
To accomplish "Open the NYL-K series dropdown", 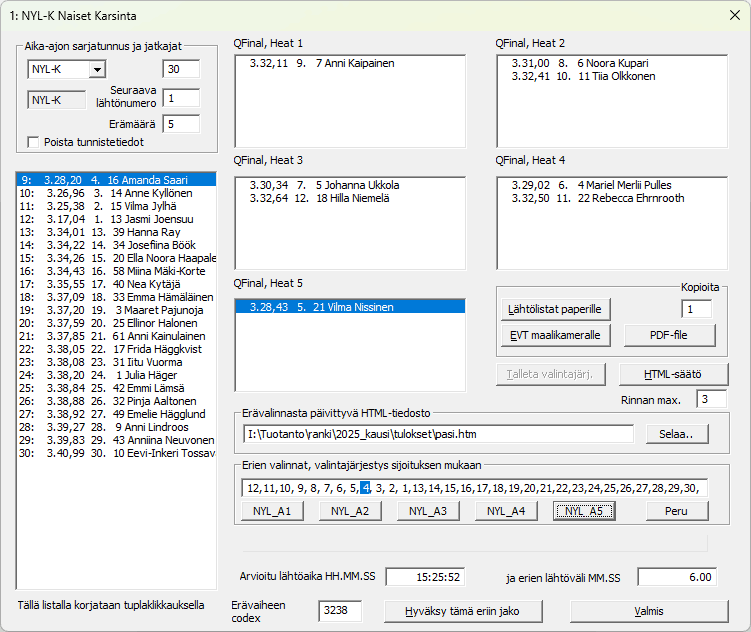I will coord(97,69).
